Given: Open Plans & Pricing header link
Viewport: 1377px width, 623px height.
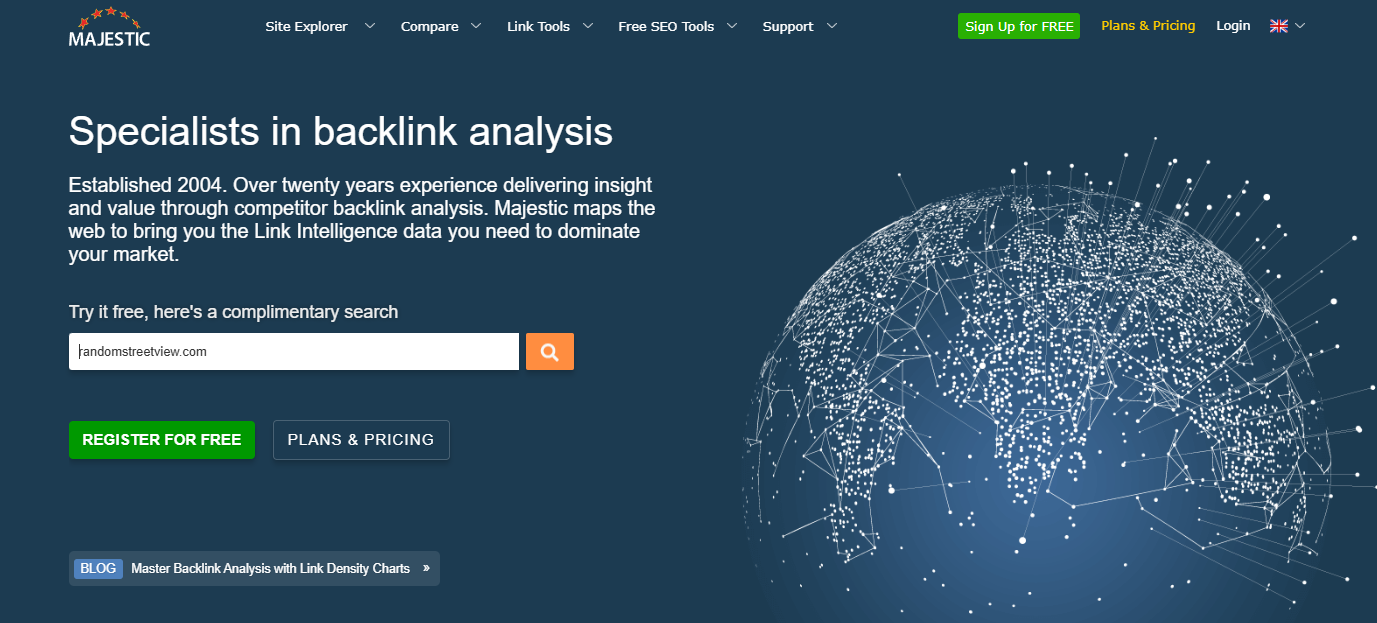Looking at the screenshot, I should pos(1148,26).
